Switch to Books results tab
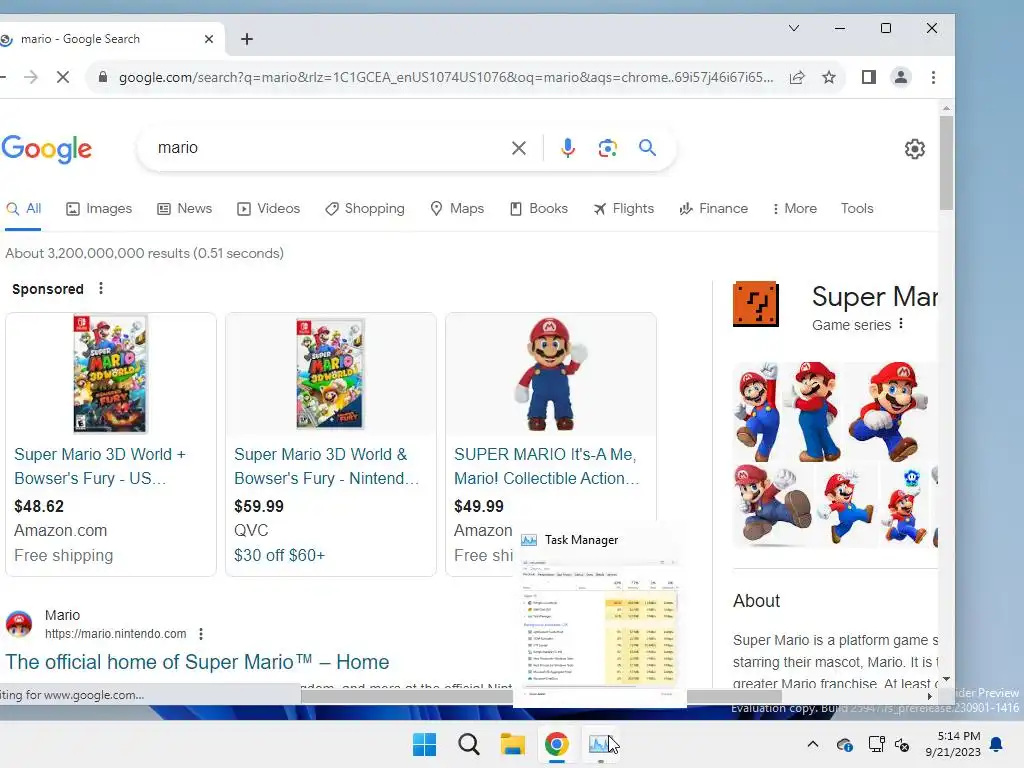The image size is (1024, 768). [538, 208]
